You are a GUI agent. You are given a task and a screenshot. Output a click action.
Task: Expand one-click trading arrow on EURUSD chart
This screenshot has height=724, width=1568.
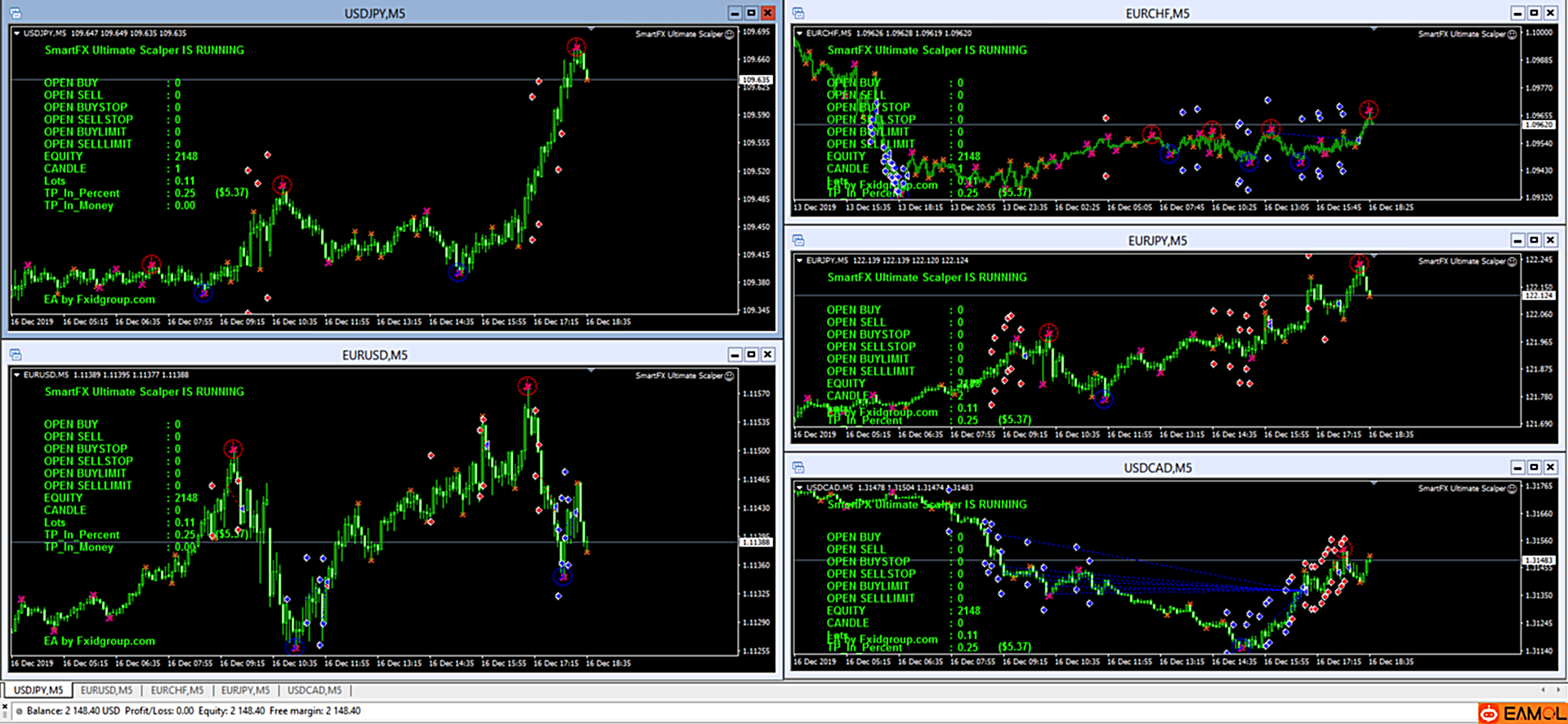tap(17, 375)
